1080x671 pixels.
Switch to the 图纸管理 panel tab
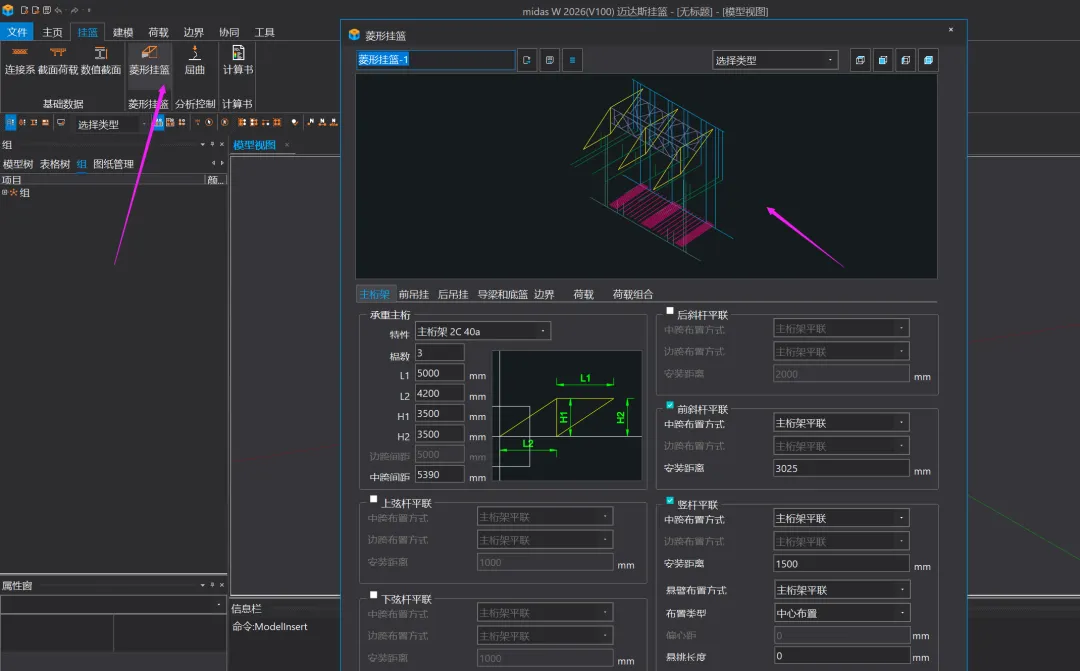coord(113,164)
